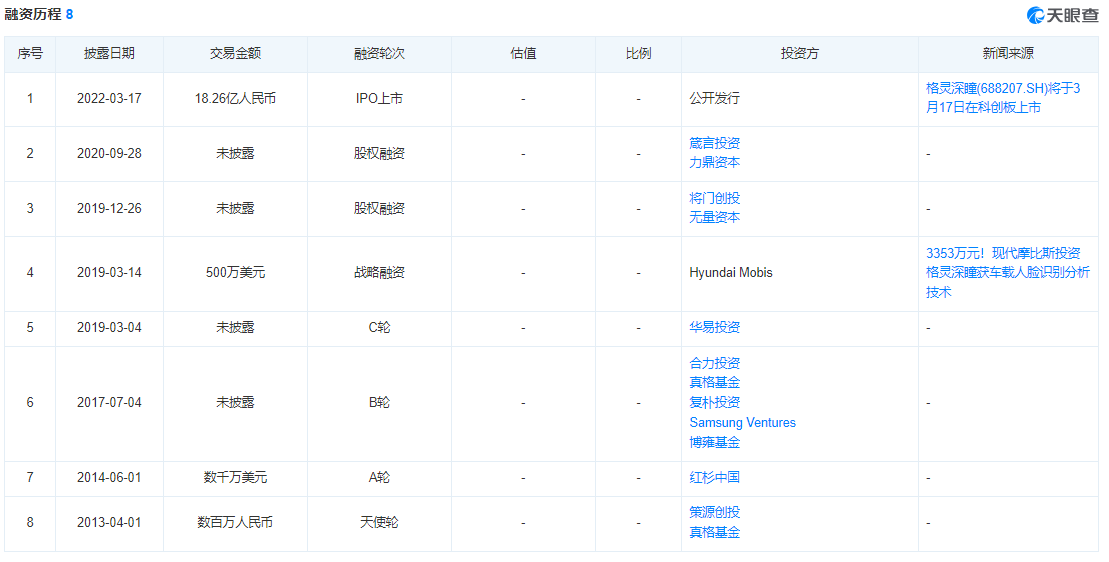Open the 复朴投资 investor link
The width and height of the screenshot is (1109, 562).
click(714, 402)
